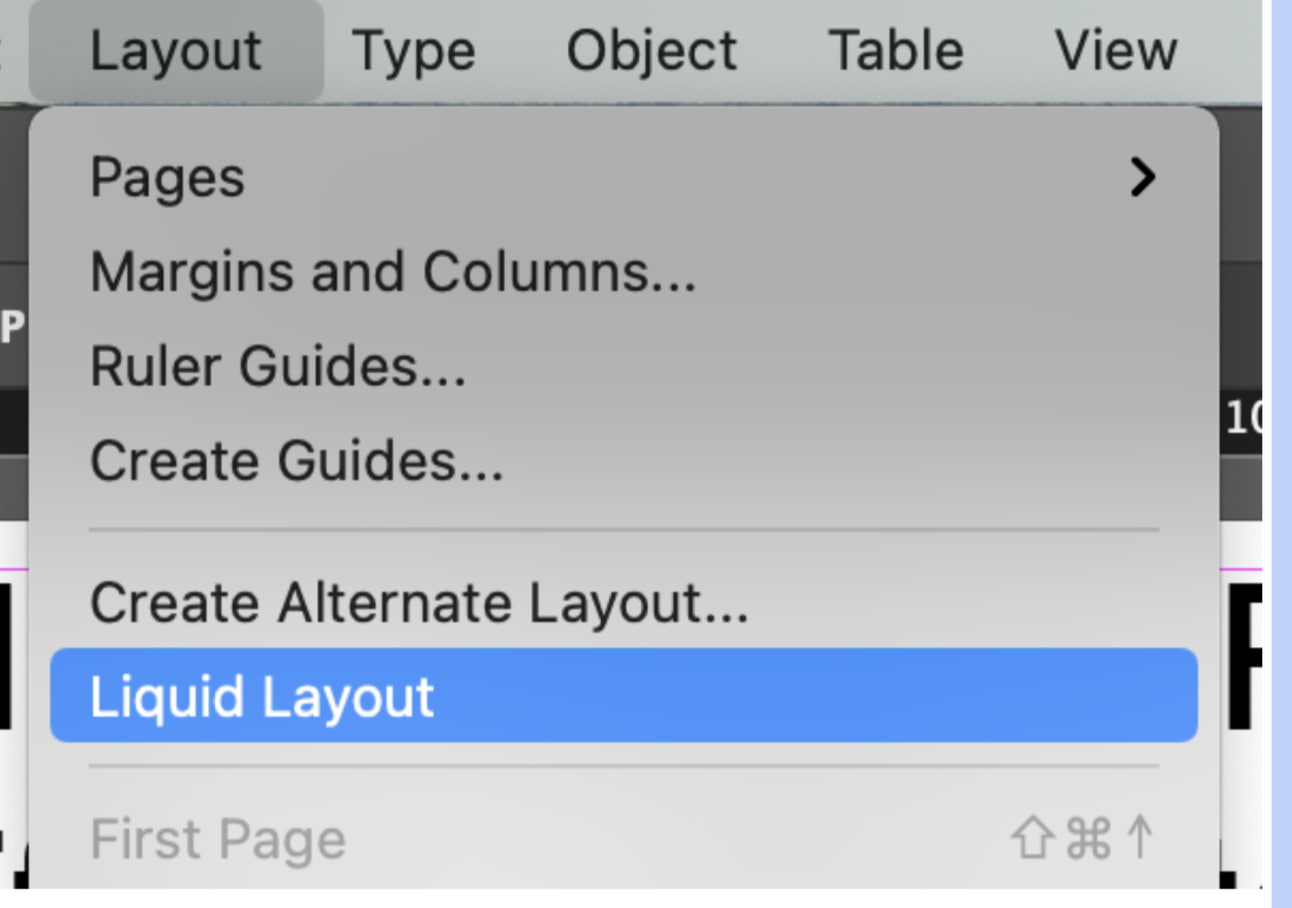Open the Table menu
The width and height of the screenshot is (1292, 908).
tap(896, 50)
